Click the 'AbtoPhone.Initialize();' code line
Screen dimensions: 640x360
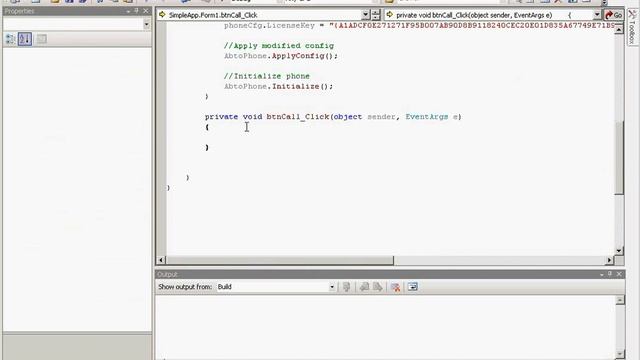(x=278, y=86)
